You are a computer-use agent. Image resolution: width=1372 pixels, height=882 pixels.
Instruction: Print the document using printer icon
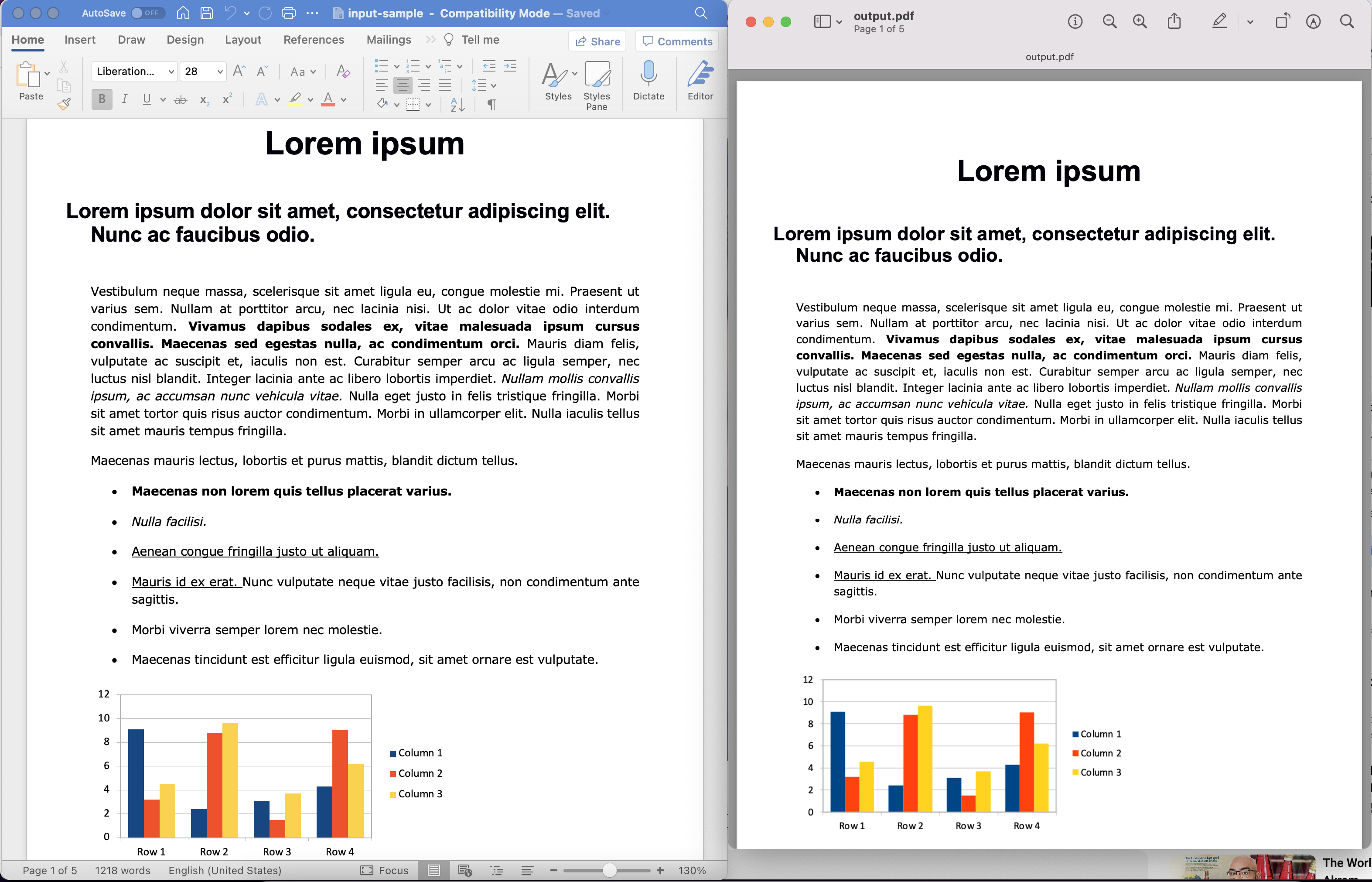pos(289,13)
